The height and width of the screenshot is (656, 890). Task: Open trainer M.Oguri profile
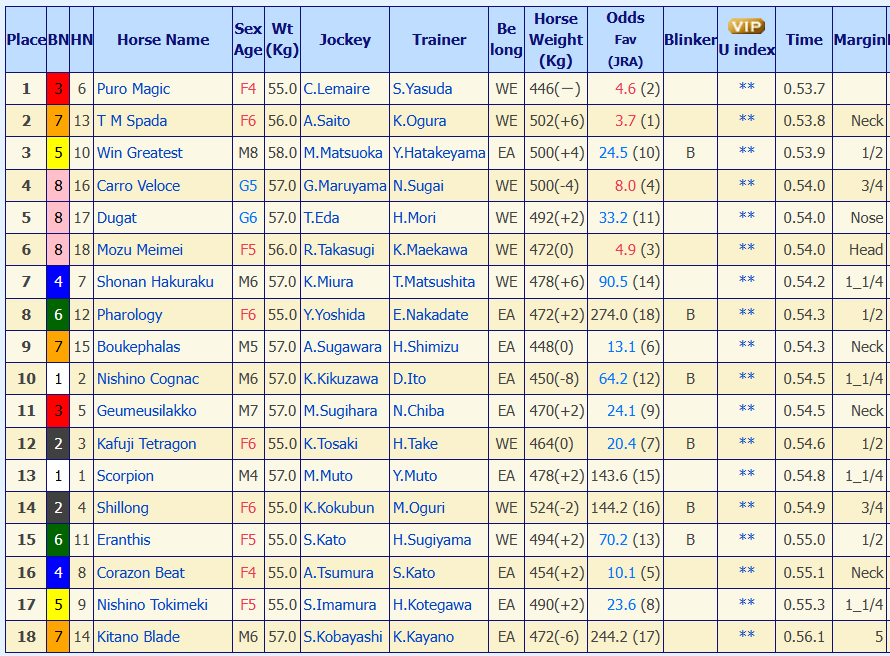(419, 507)
